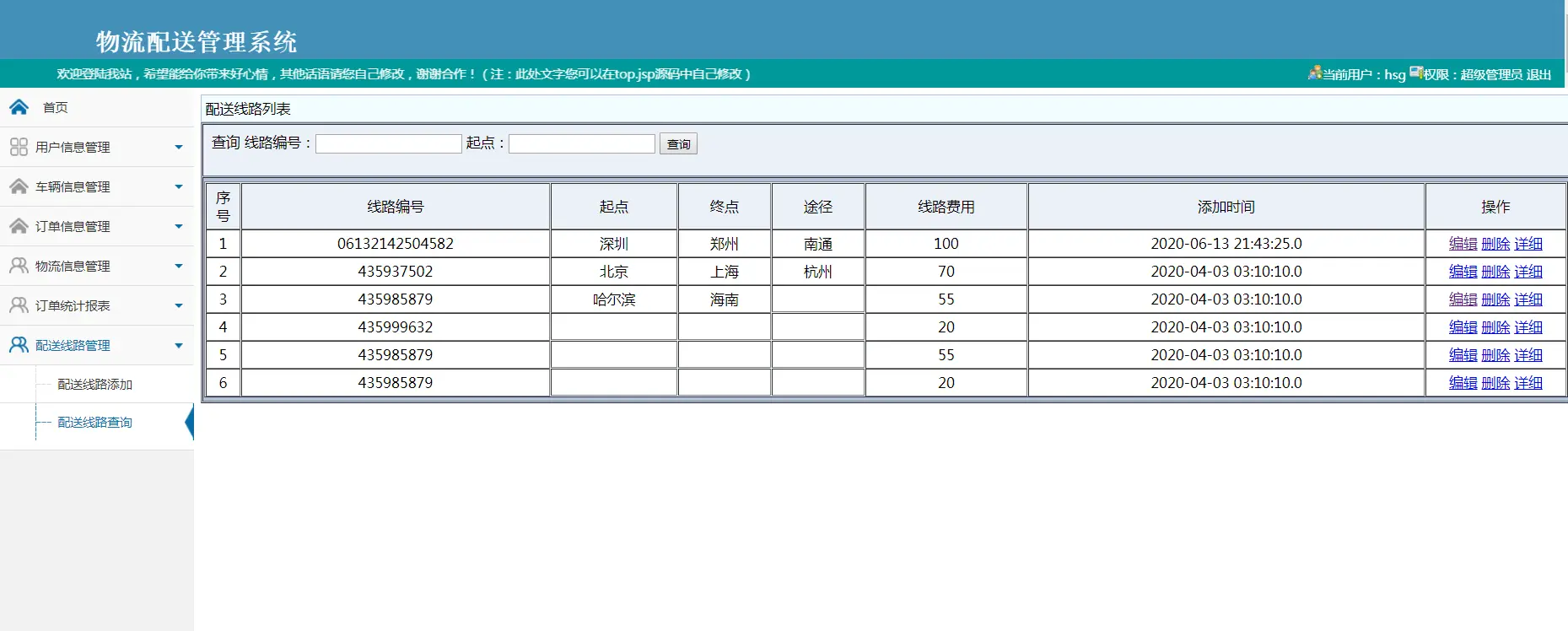
Task: Click the current user icon in header
Action: click(x=1314, y=73)
